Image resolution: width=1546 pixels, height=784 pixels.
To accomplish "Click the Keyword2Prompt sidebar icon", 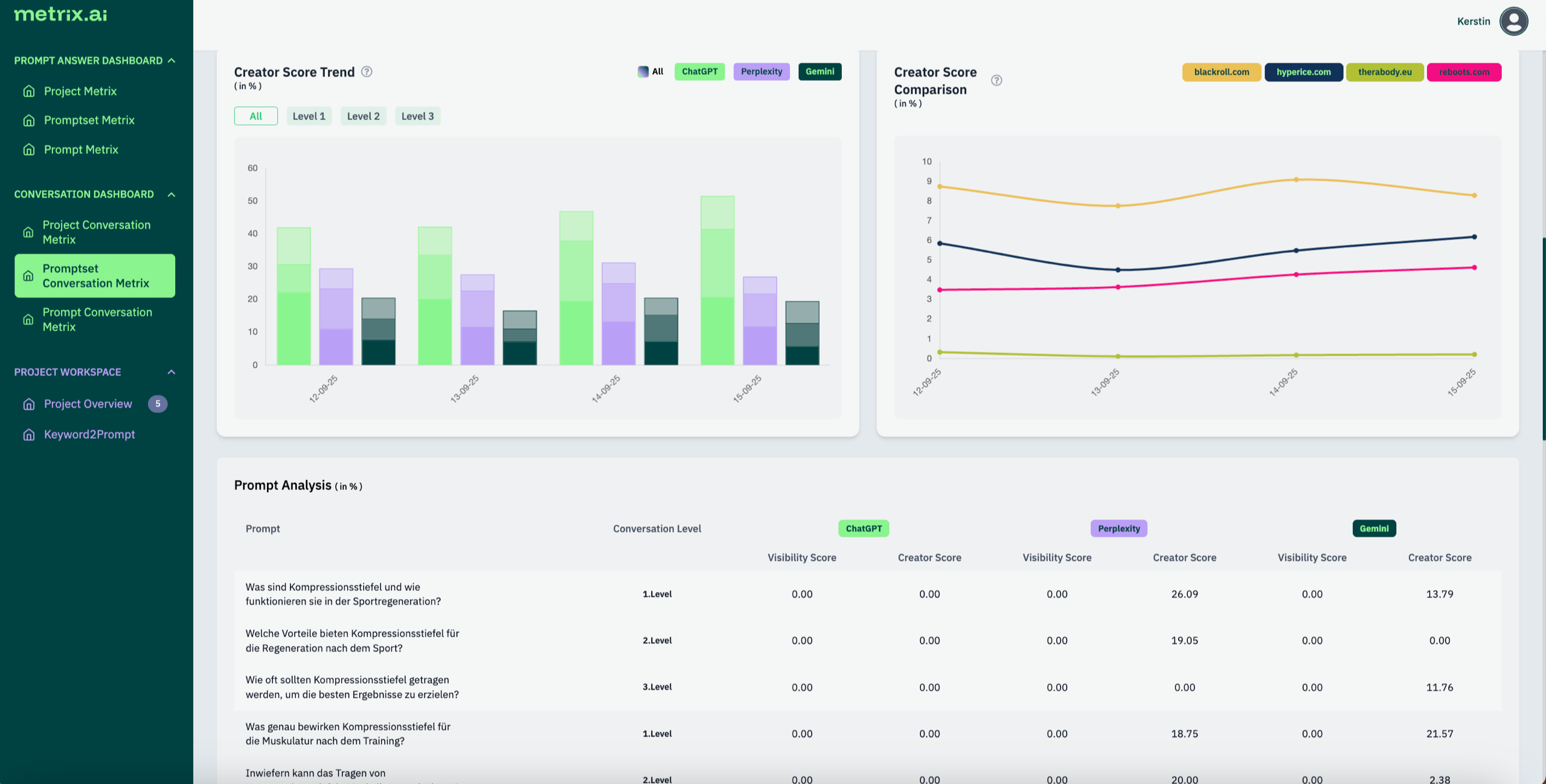I will (28, 435).
